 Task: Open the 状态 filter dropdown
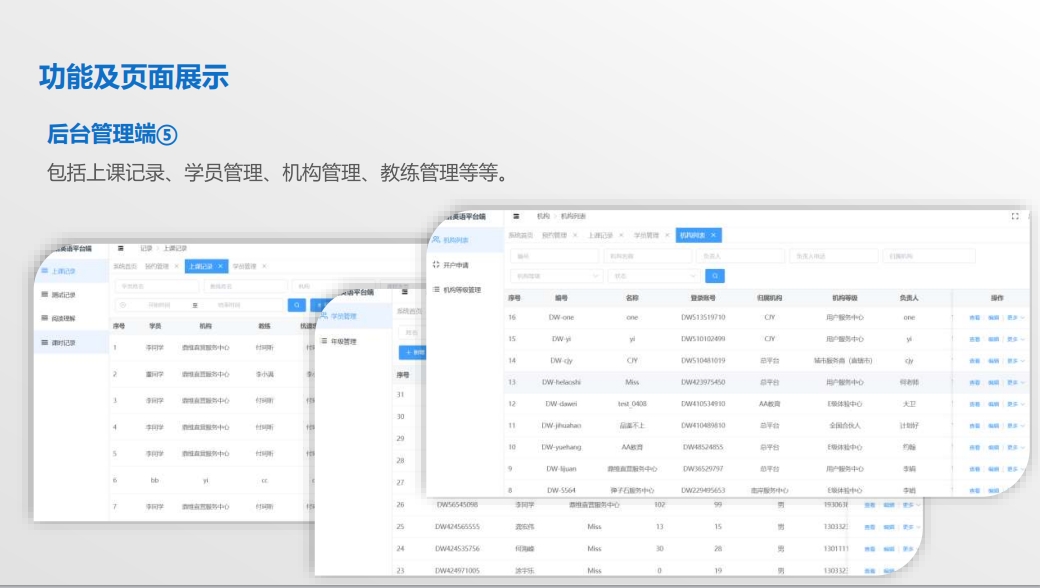point(653,276)
